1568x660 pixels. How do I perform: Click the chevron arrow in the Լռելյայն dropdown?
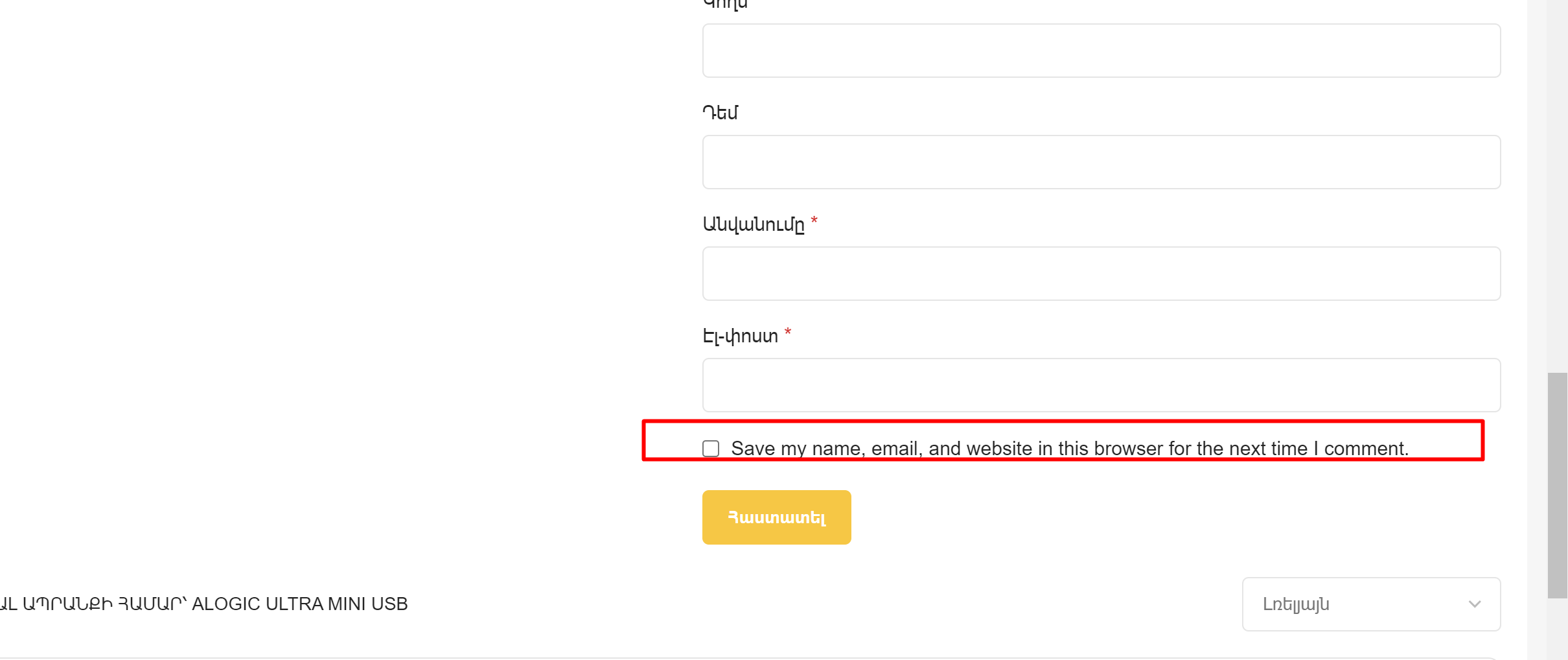(1475, 604)
